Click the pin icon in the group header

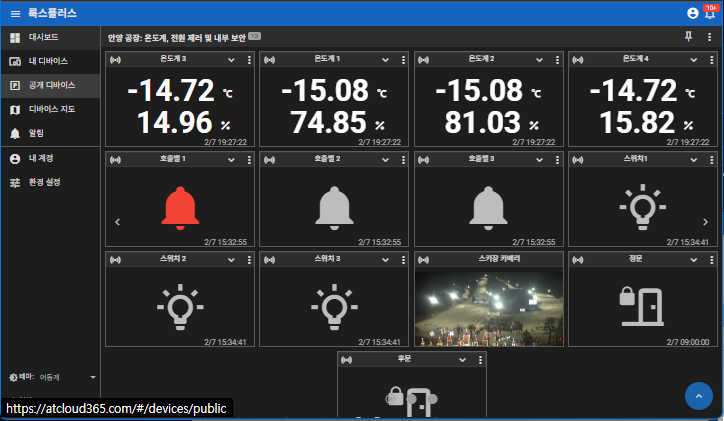click(x=688, y=37)
